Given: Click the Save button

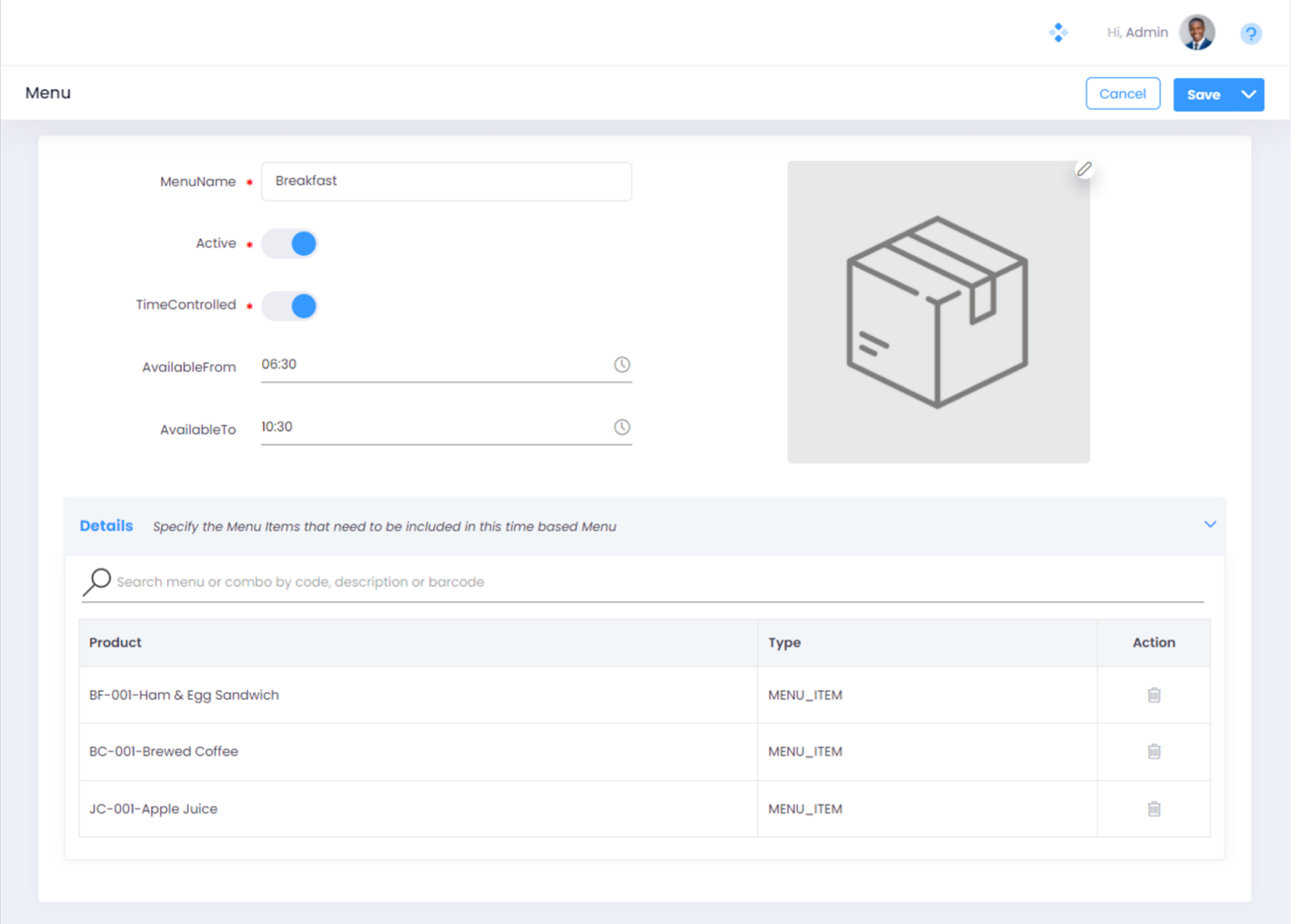Looking at the screenshot, I should 1203,94.
